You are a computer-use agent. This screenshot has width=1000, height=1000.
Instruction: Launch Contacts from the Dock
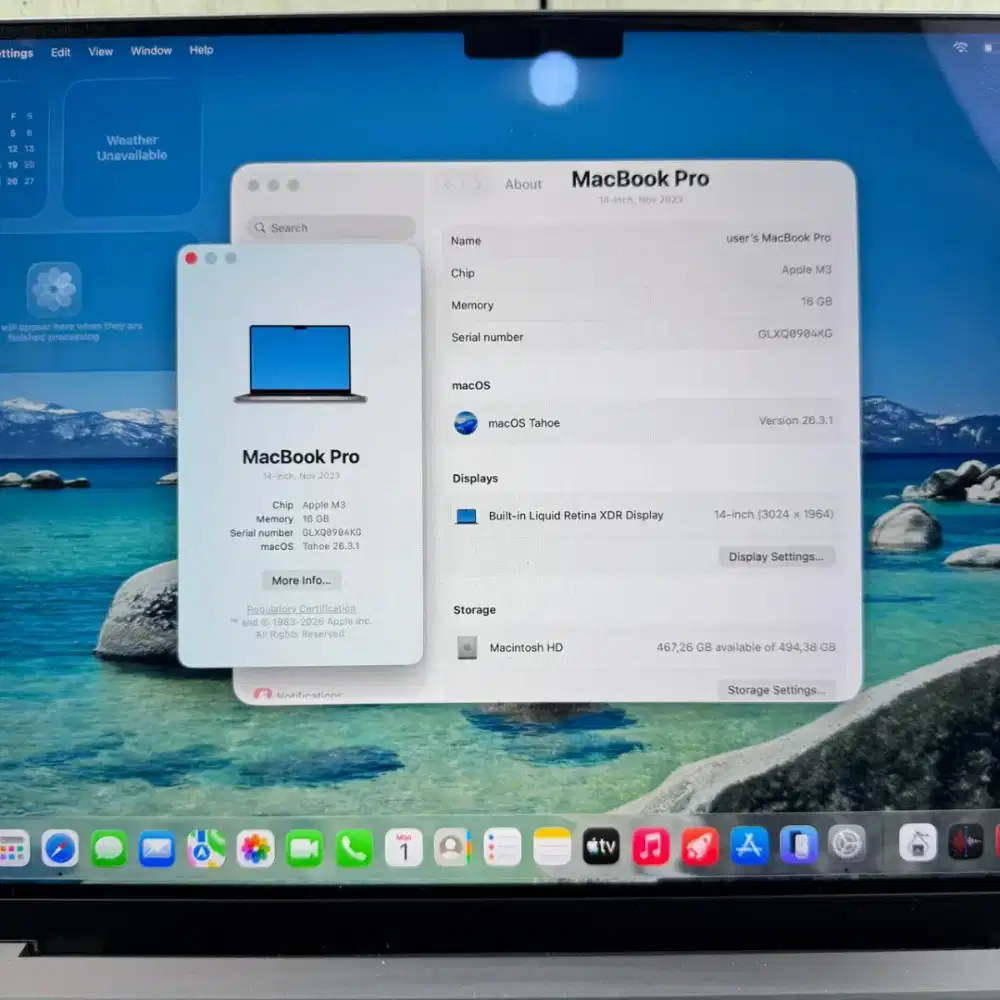pyautogui.click(x=453, y=848)
